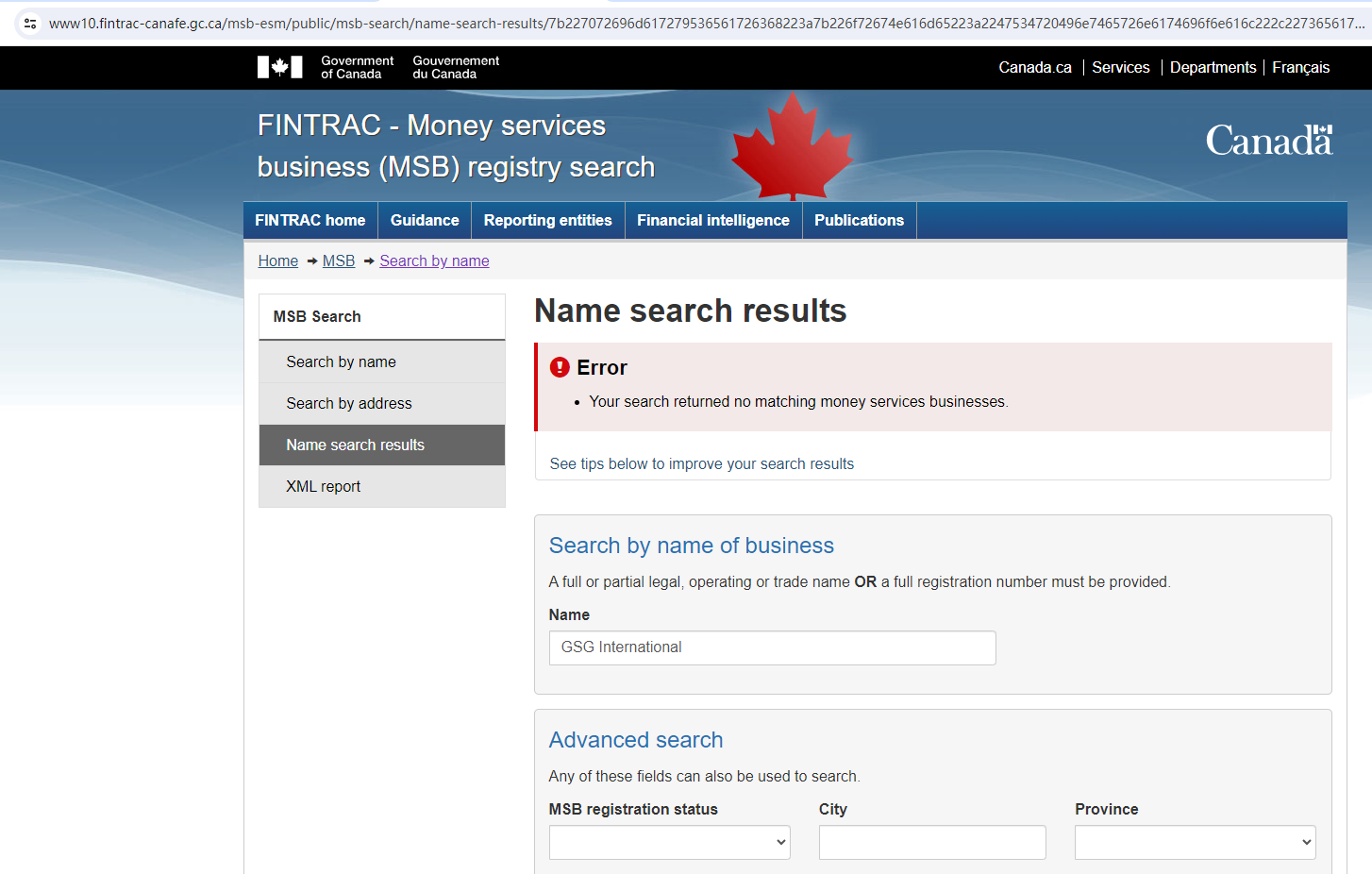Follow the Home breadcrumb link
This screenshot has width=1372, height=874.
pyautogui.click(x=278, y=261)
